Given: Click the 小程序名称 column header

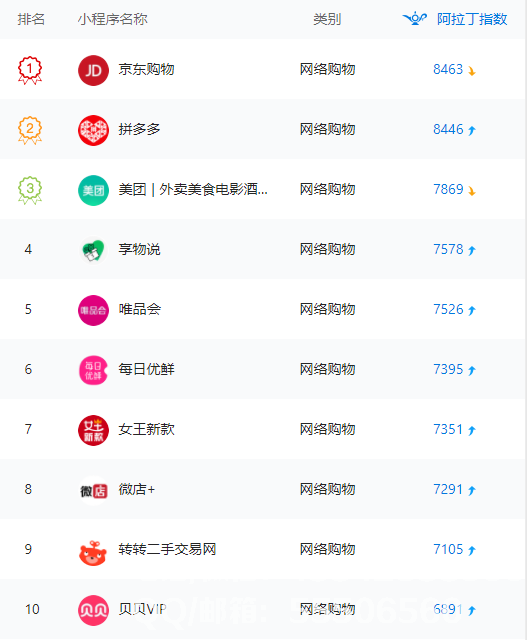Looking at the screenshot, I should [x=113, y=19].
